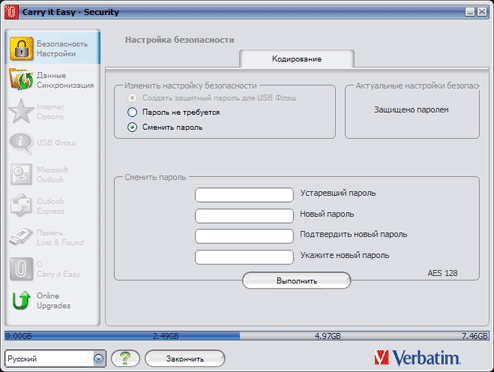Focus the 'Подтвердить новый пароль' input field
The width and height of the screenshot is (494, 372).
tap(244, 236)
